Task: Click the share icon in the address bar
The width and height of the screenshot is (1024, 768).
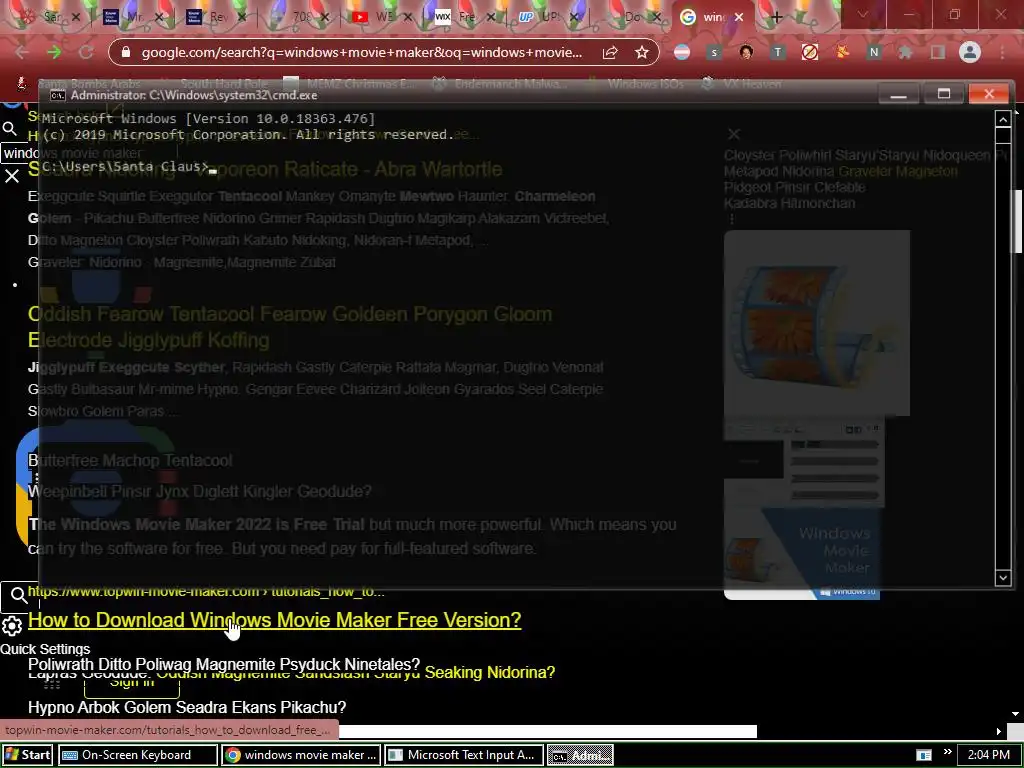Action: (x=610, y=53)
